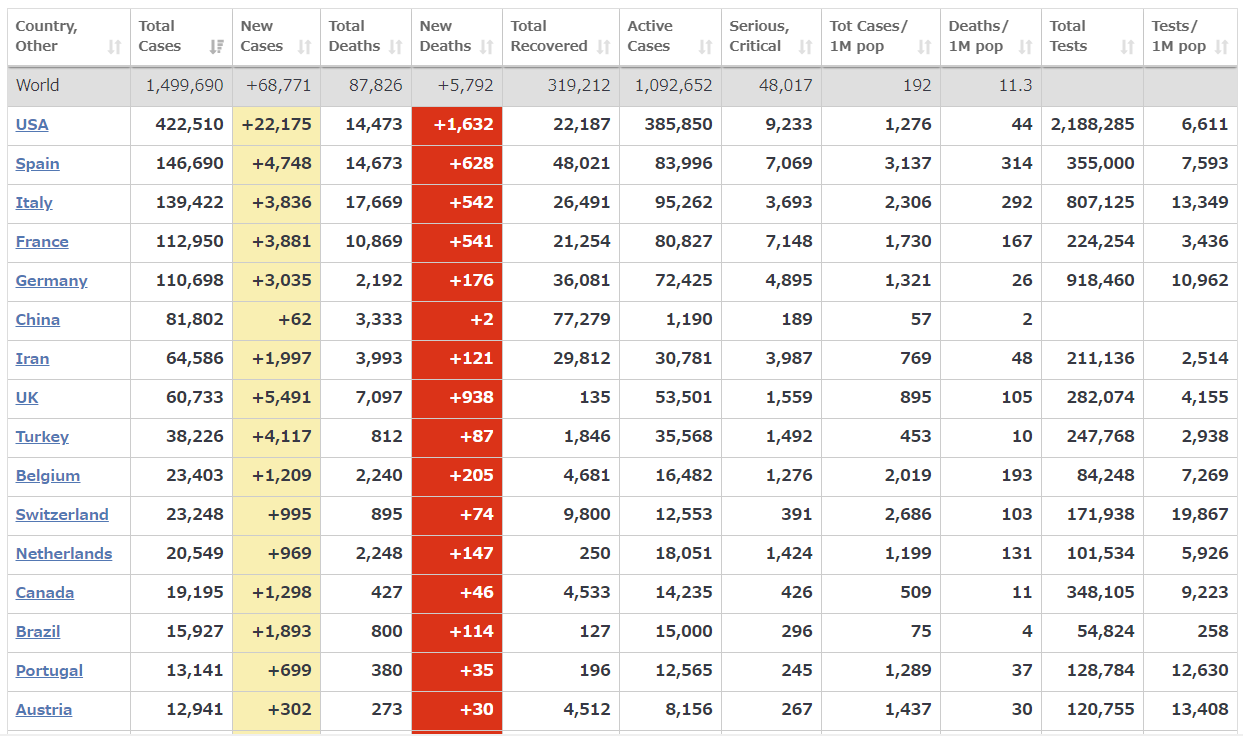1243x736 pixels.
Task: Click World total cases 1,499,690
Action: [185, 86]
